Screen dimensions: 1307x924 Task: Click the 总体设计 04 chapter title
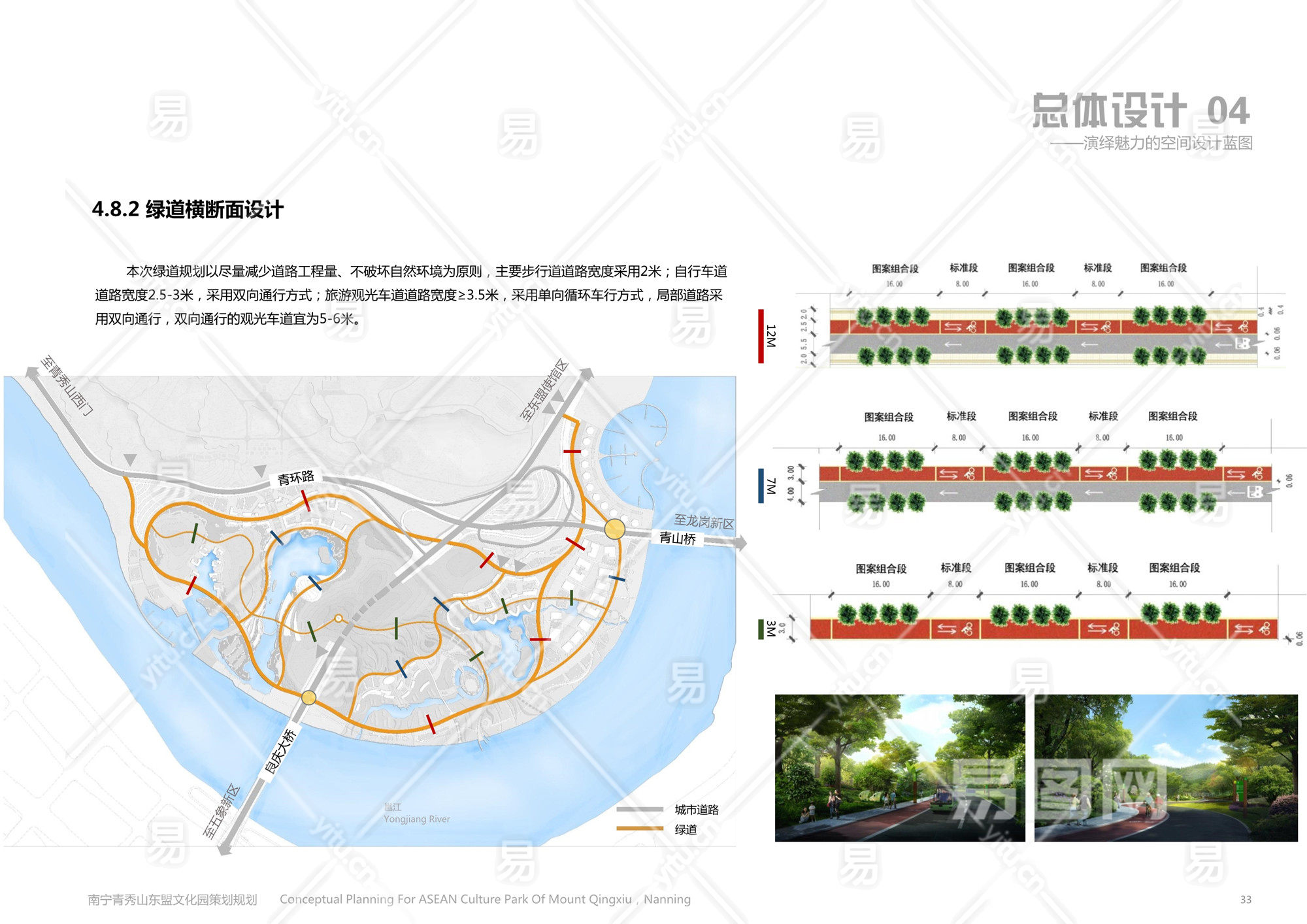(x=1140, y=111)
